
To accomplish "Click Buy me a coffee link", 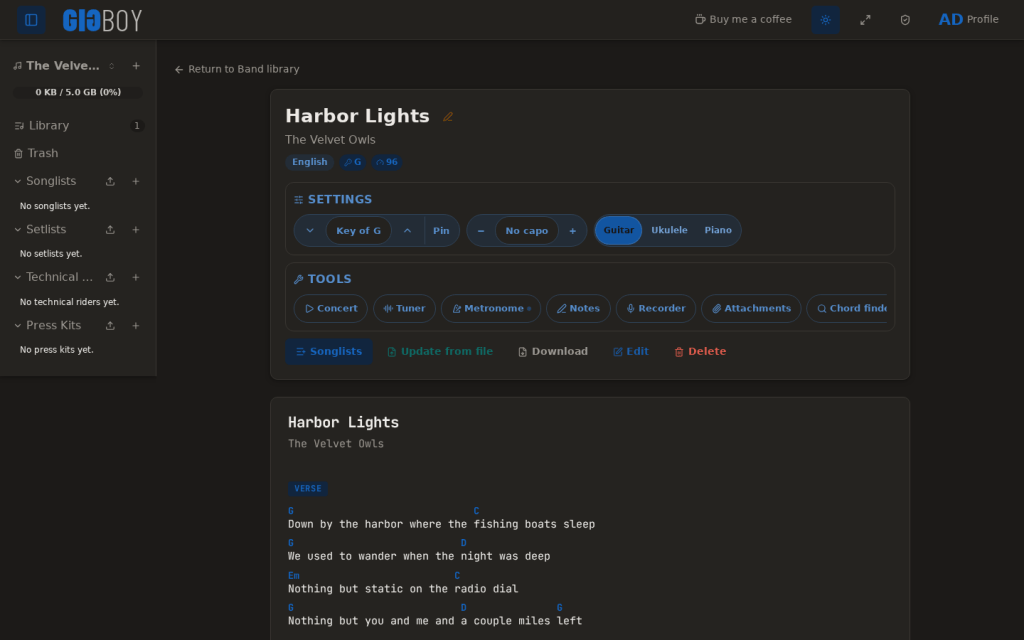I will point(743,20).
